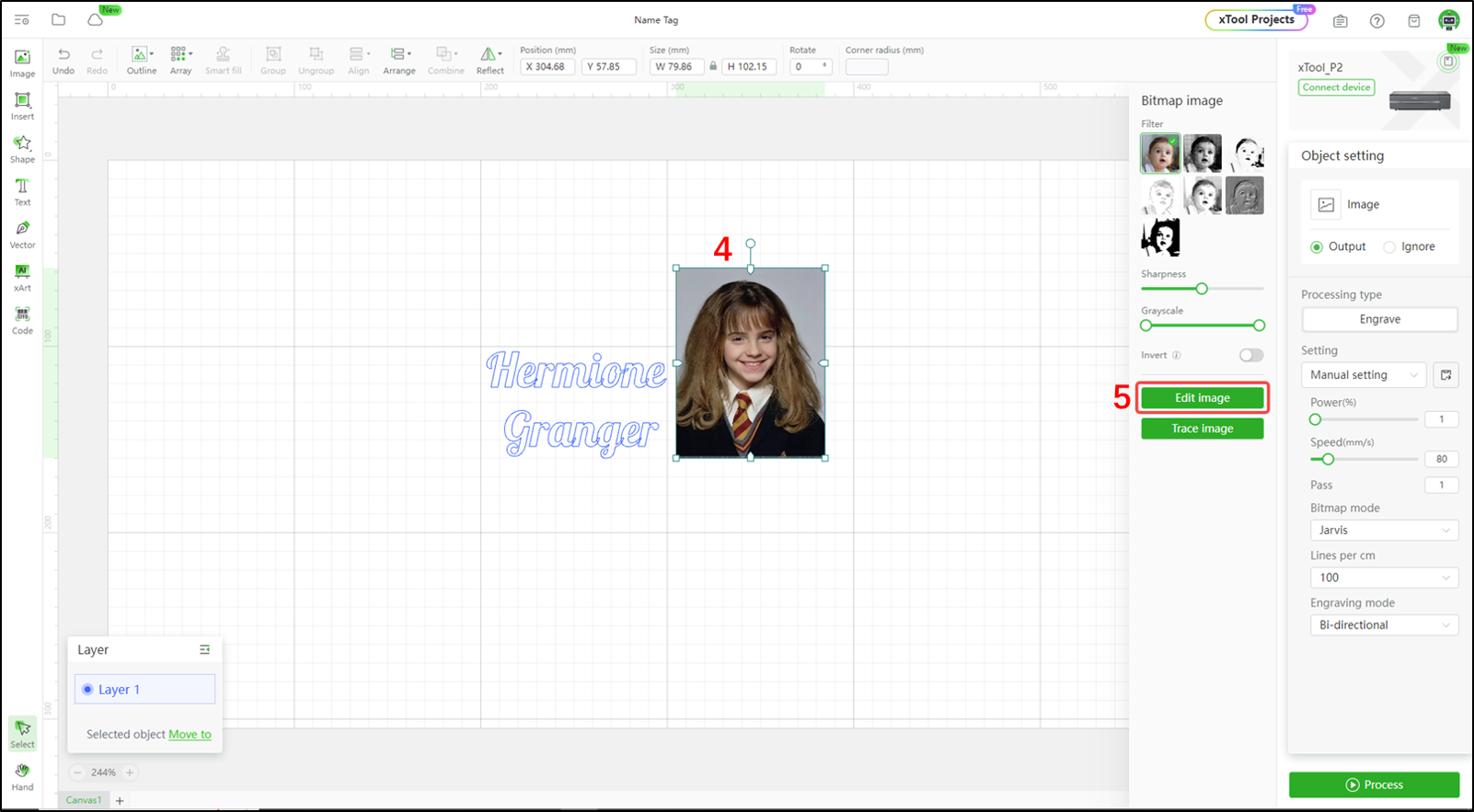Activate the Select tool
Image resolution: width=1474 pixels, height=812 pixels.
[22, 733]
